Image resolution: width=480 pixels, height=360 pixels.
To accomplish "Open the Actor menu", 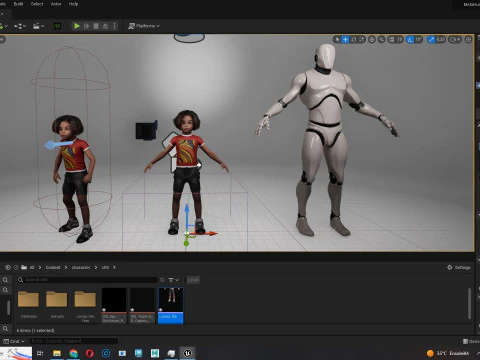I will click(56, 4).
